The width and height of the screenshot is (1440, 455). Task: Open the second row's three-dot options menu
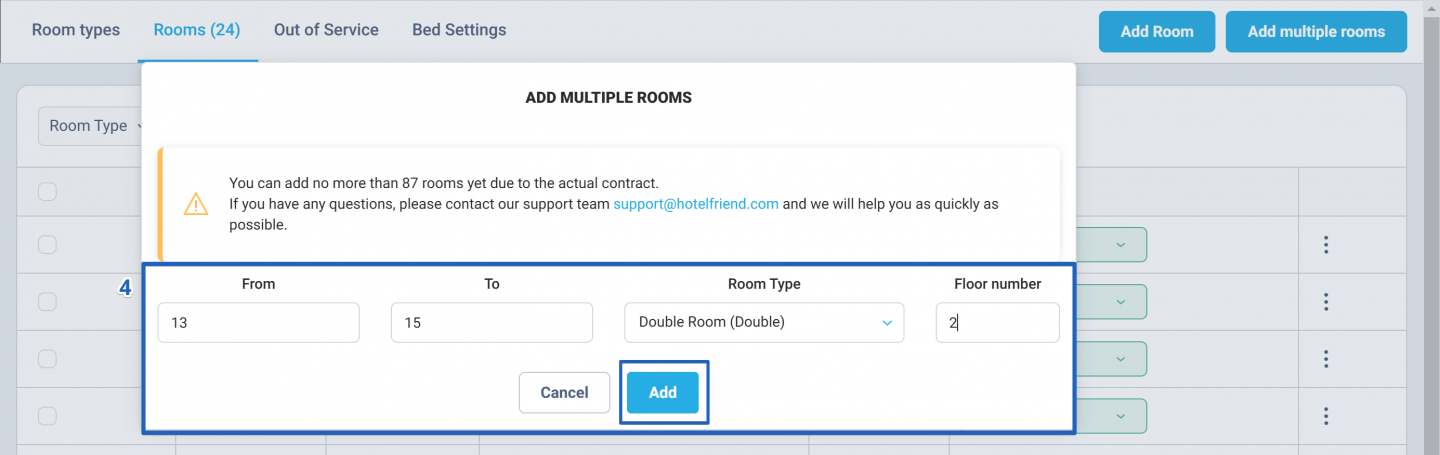[x=1326, y=301]
